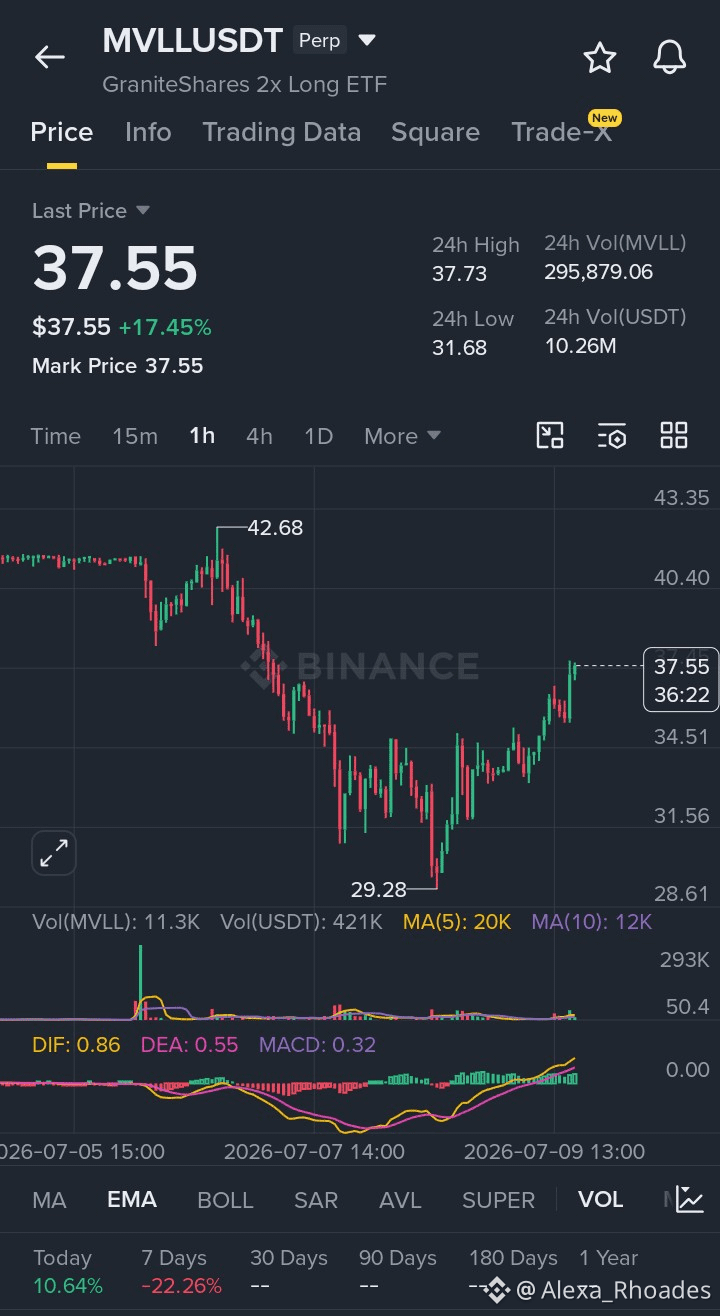This screenshot has height=1316, width=720.
Task: Open chart settings icon beside grid icon
Action: [x=612, y=435]
